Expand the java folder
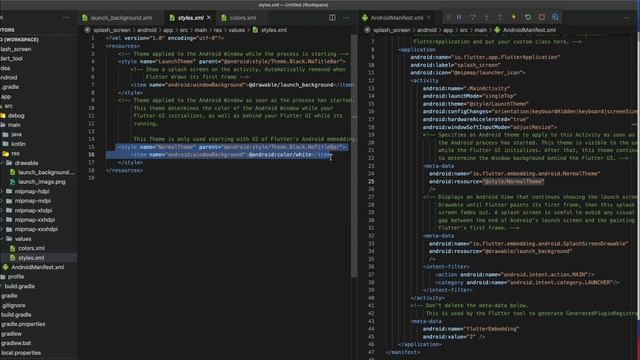640x360 pixels. tap(17, 134)
